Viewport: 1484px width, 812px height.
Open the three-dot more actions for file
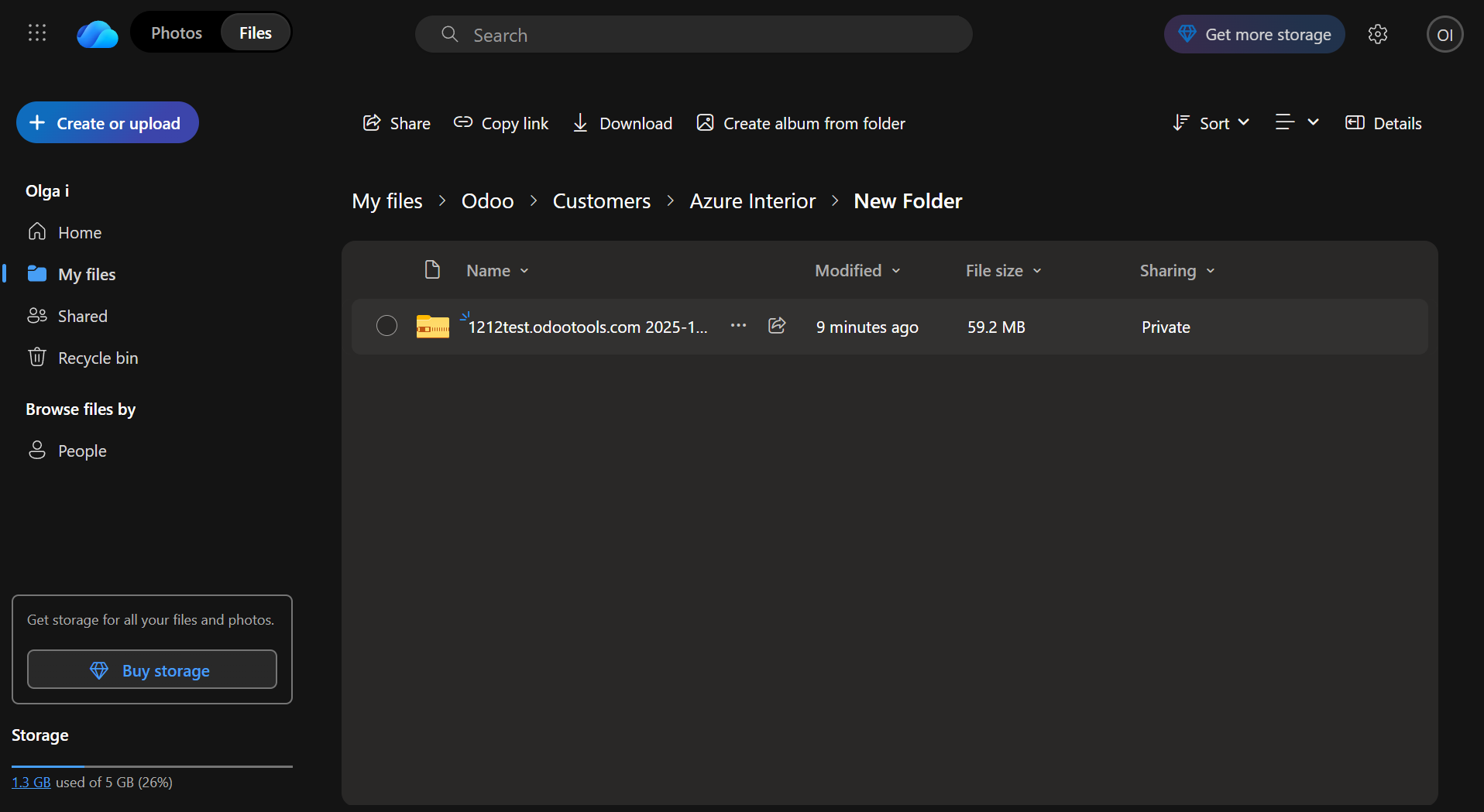coord(738,326)
